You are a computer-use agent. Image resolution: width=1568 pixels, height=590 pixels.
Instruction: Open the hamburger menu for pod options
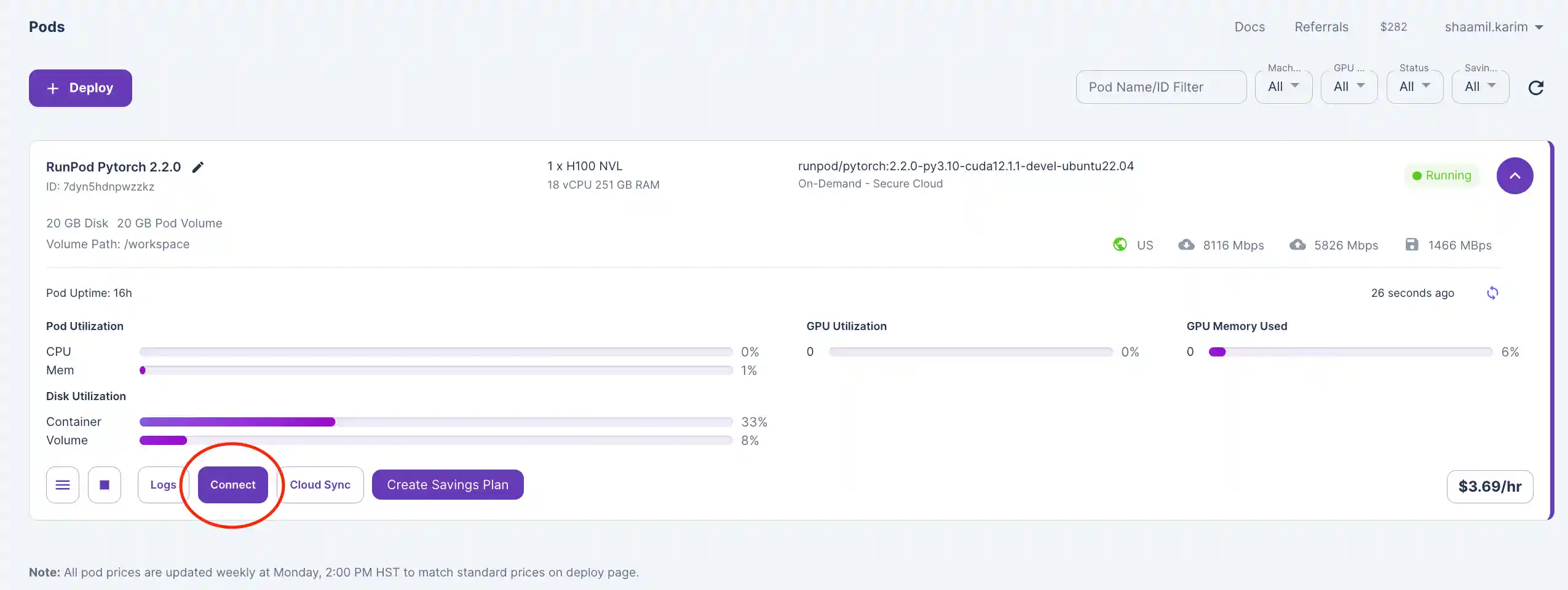pyautogui.click(x=63, y=485)
